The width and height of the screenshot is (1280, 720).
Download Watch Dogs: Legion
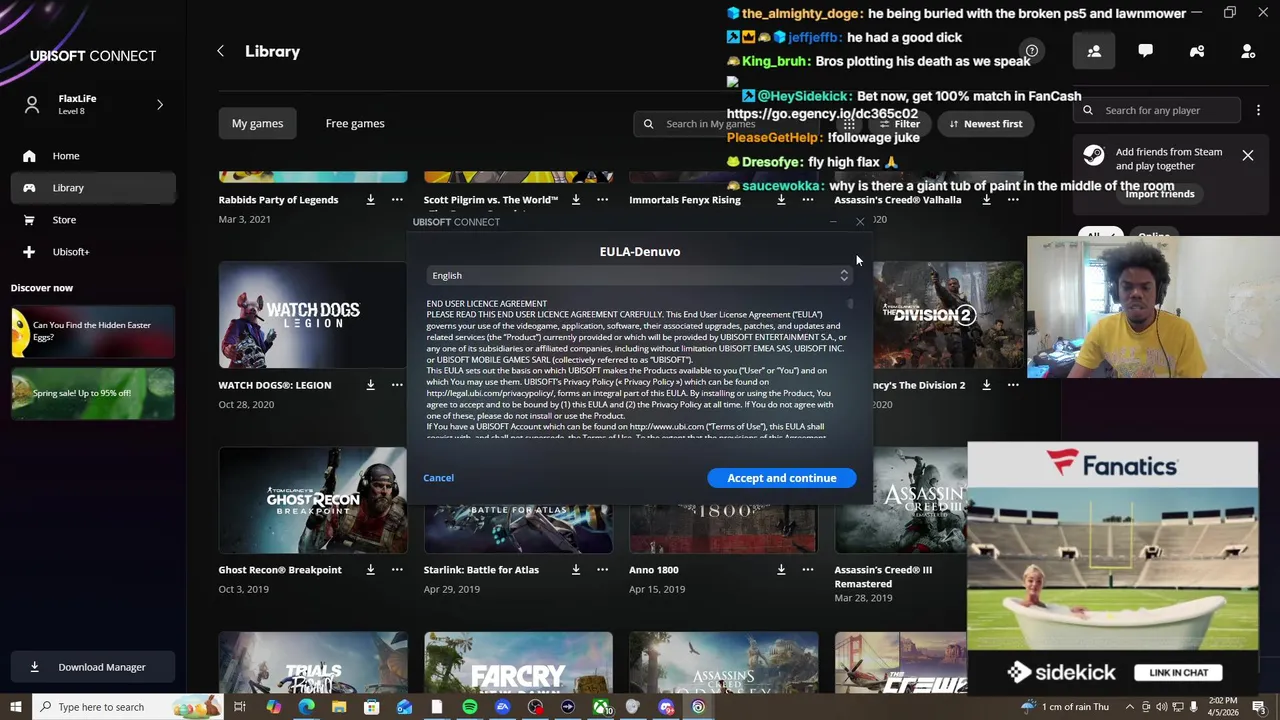[370, 385]
